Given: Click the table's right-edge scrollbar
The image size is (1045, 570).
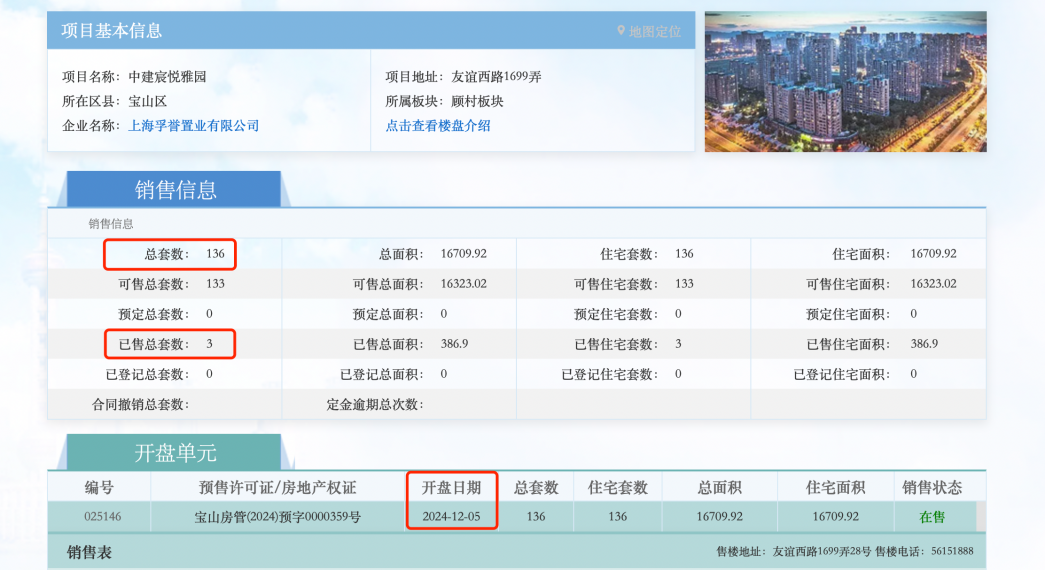Looking at the screenshot, I should [981, 517].
